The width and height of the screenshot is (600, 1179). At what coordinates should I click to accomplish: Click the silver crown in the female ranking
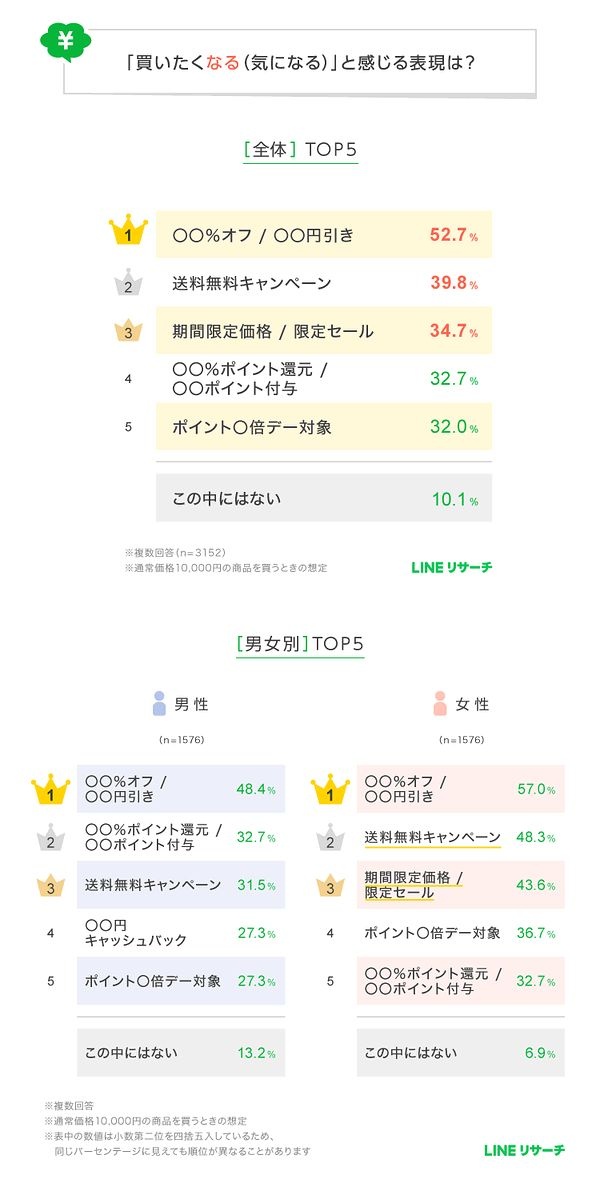point(330,838)
